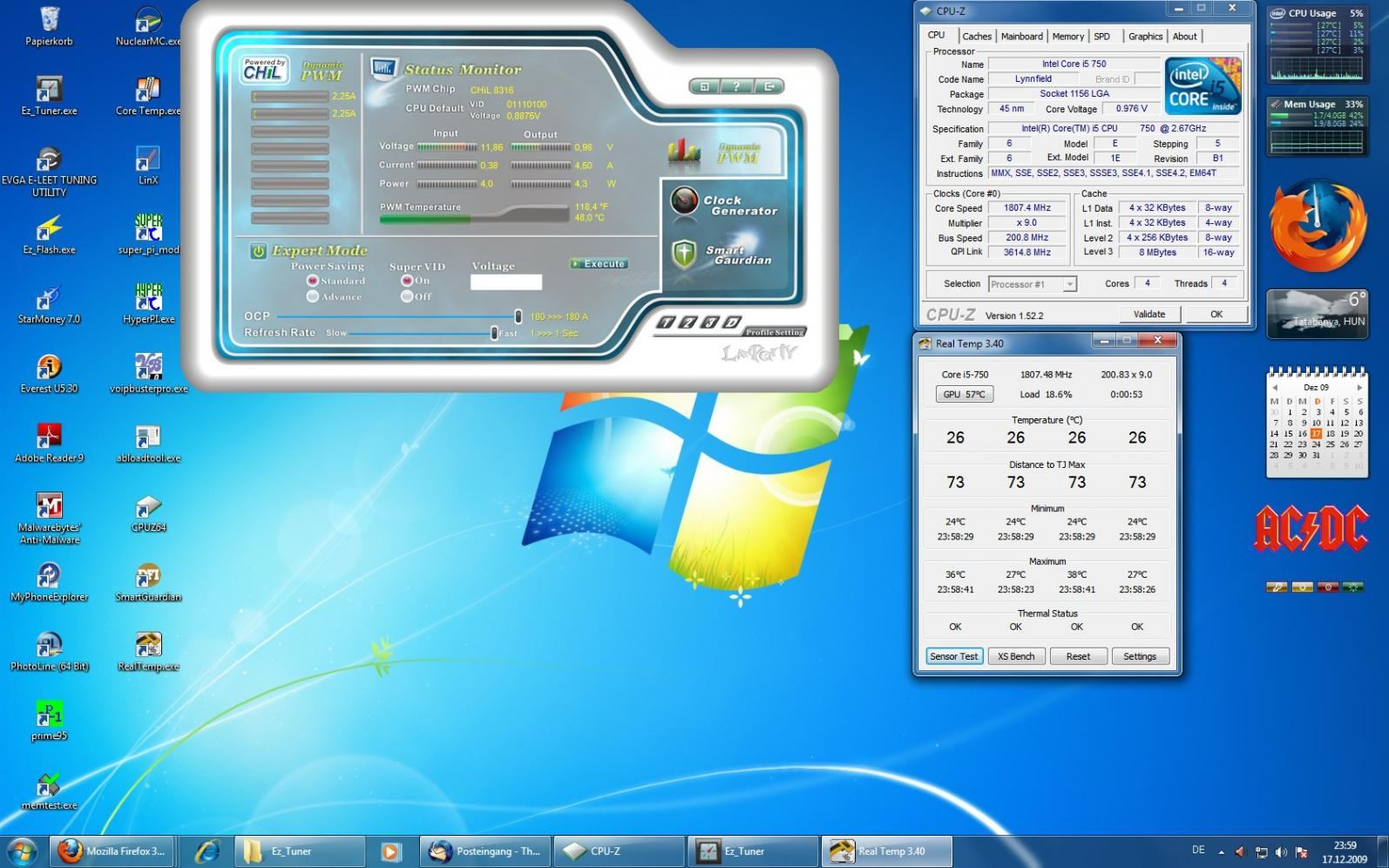
Task: Open Settings in Real Temp
Action: [1140, 656]
